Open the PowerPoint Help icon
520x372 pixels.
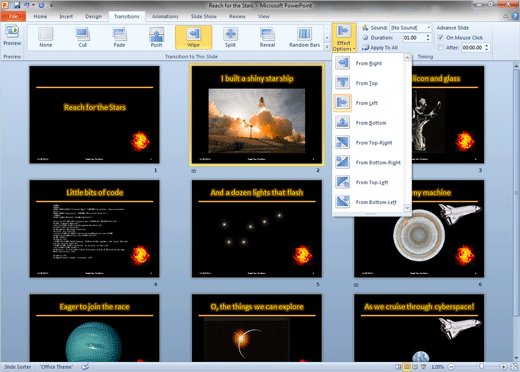[515, 16]
